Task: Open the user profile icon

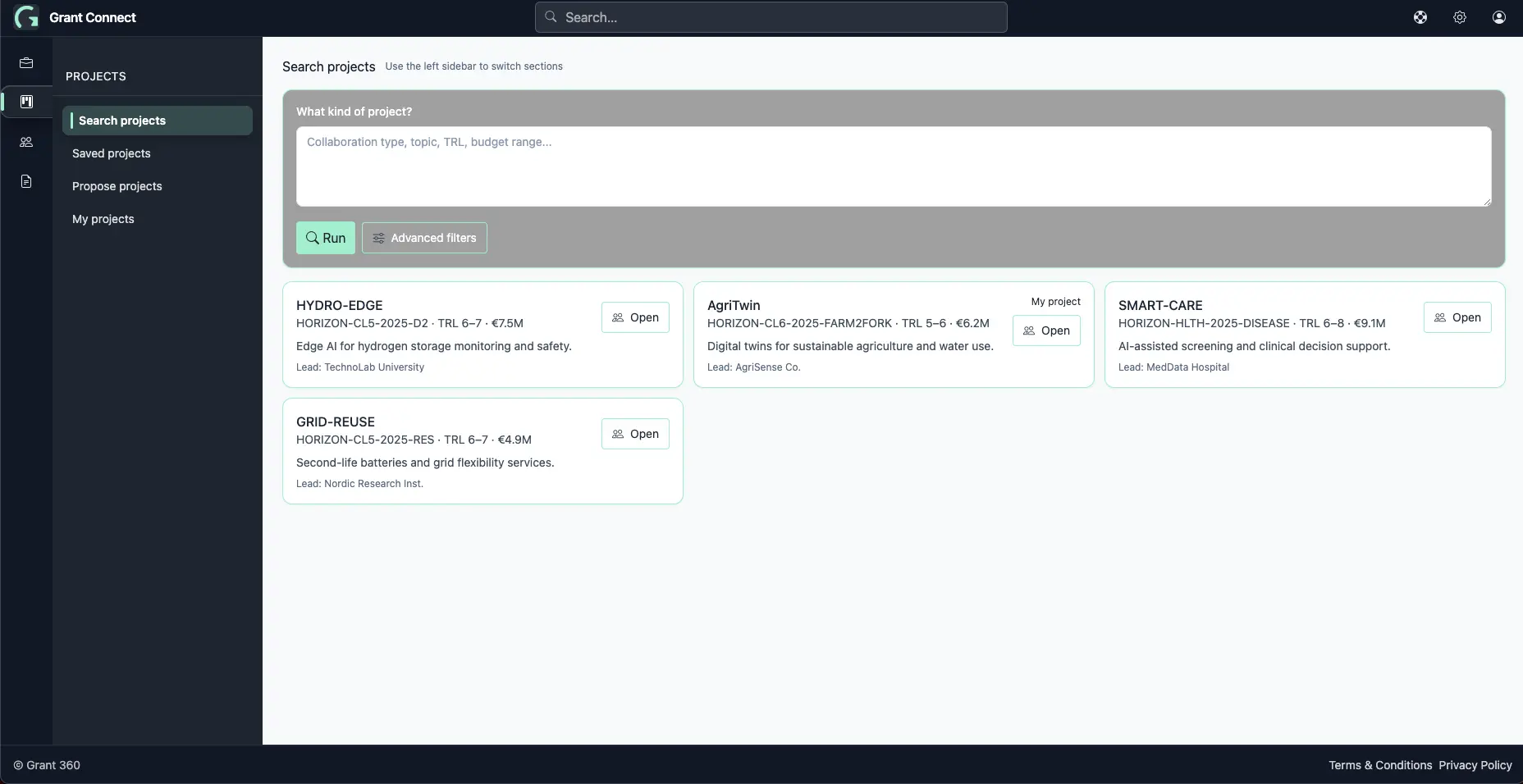Action: coord(1499,17)
